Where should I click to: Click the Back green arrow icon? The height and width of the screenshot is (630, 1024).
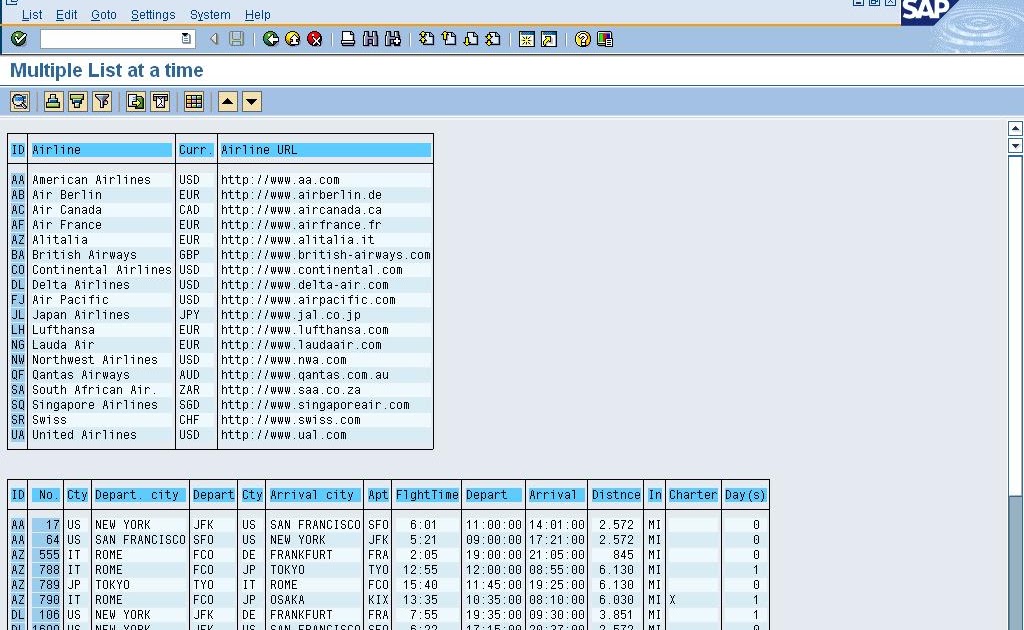coord(271,39)
